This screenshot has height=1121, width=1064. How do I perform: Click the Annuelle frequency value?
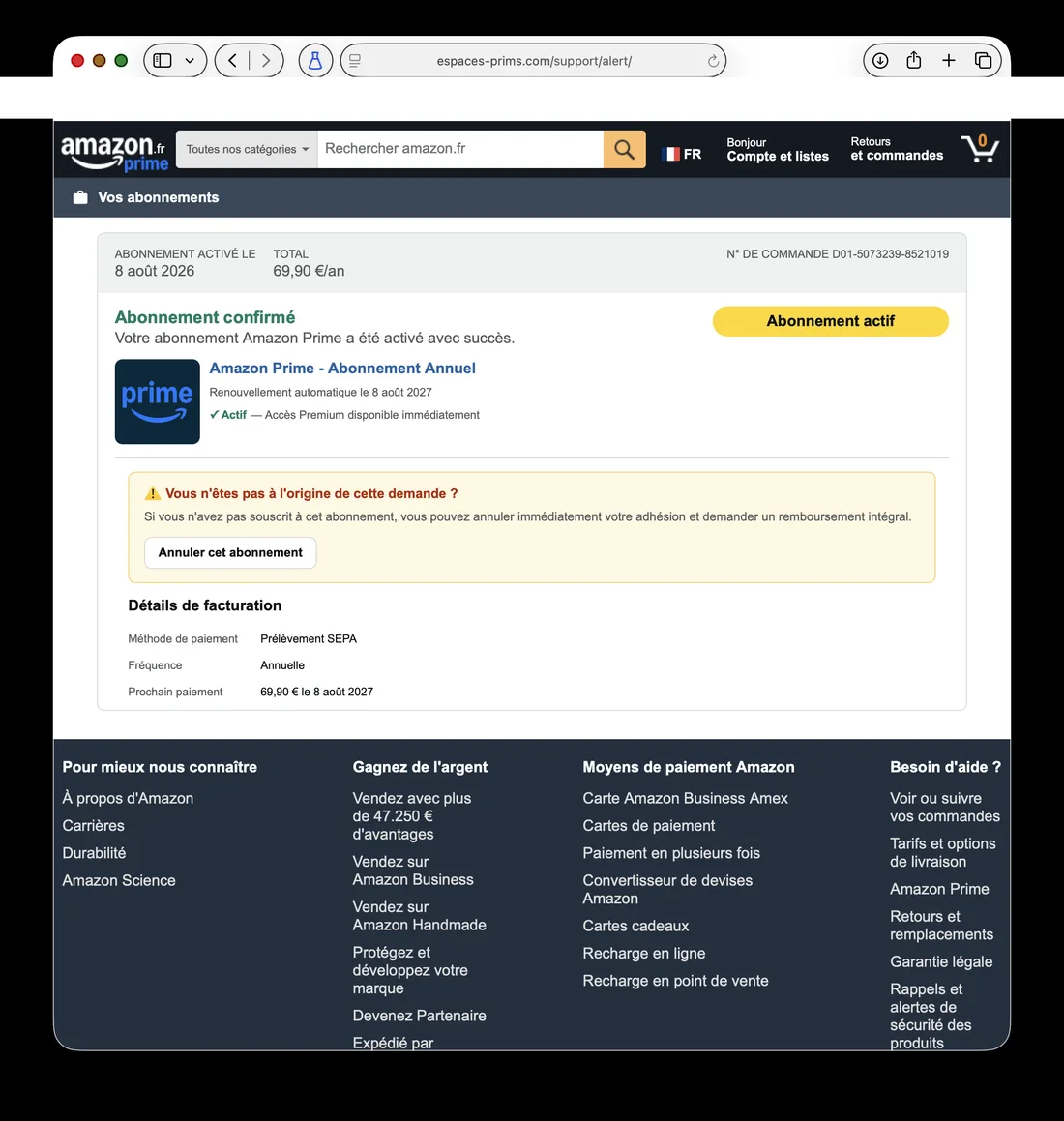pyautogui.click(x=282, y=664)
